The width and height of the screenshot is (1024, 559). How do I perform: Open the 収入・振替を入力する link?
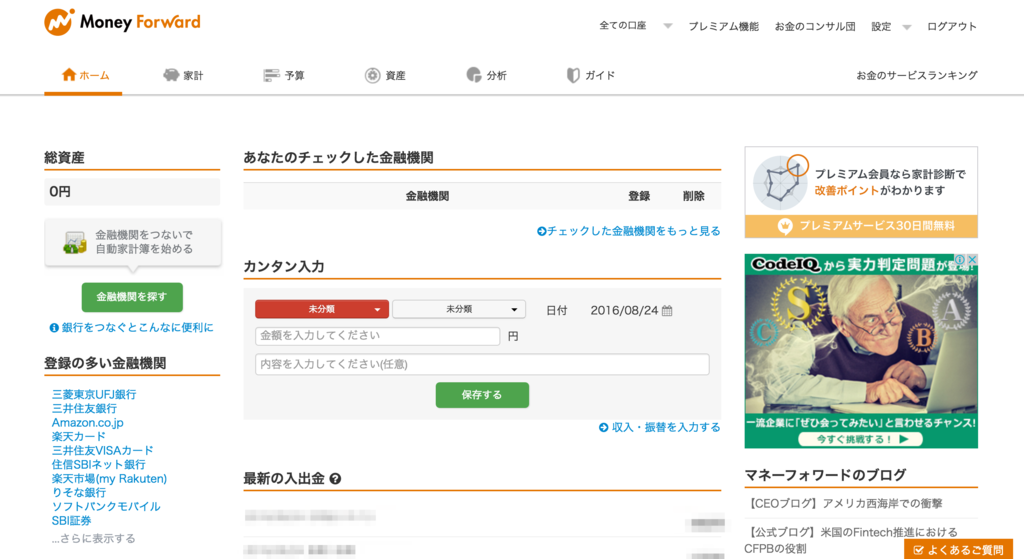660,427
